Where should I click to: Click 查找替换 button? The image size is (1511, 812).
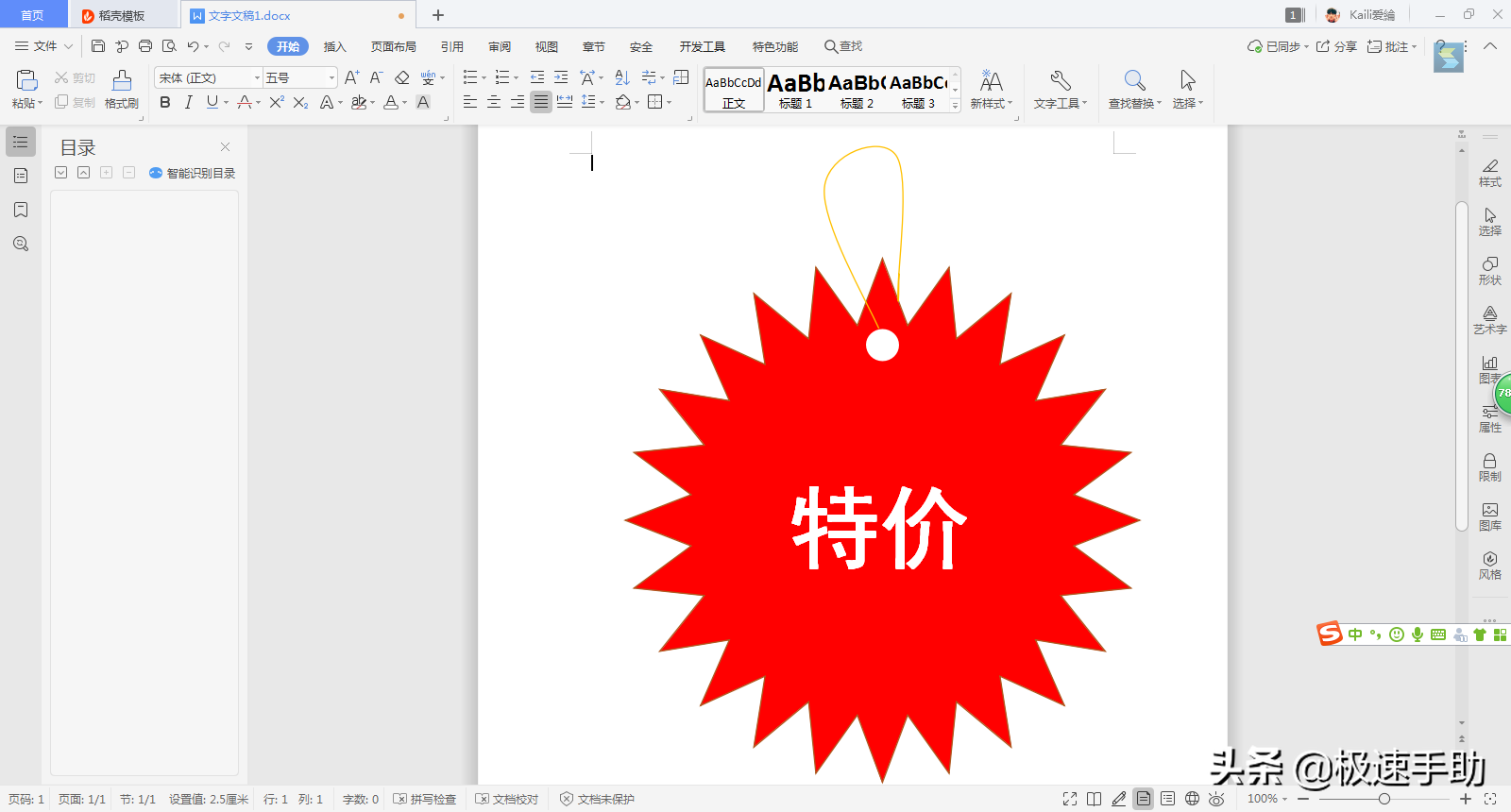1135,90
